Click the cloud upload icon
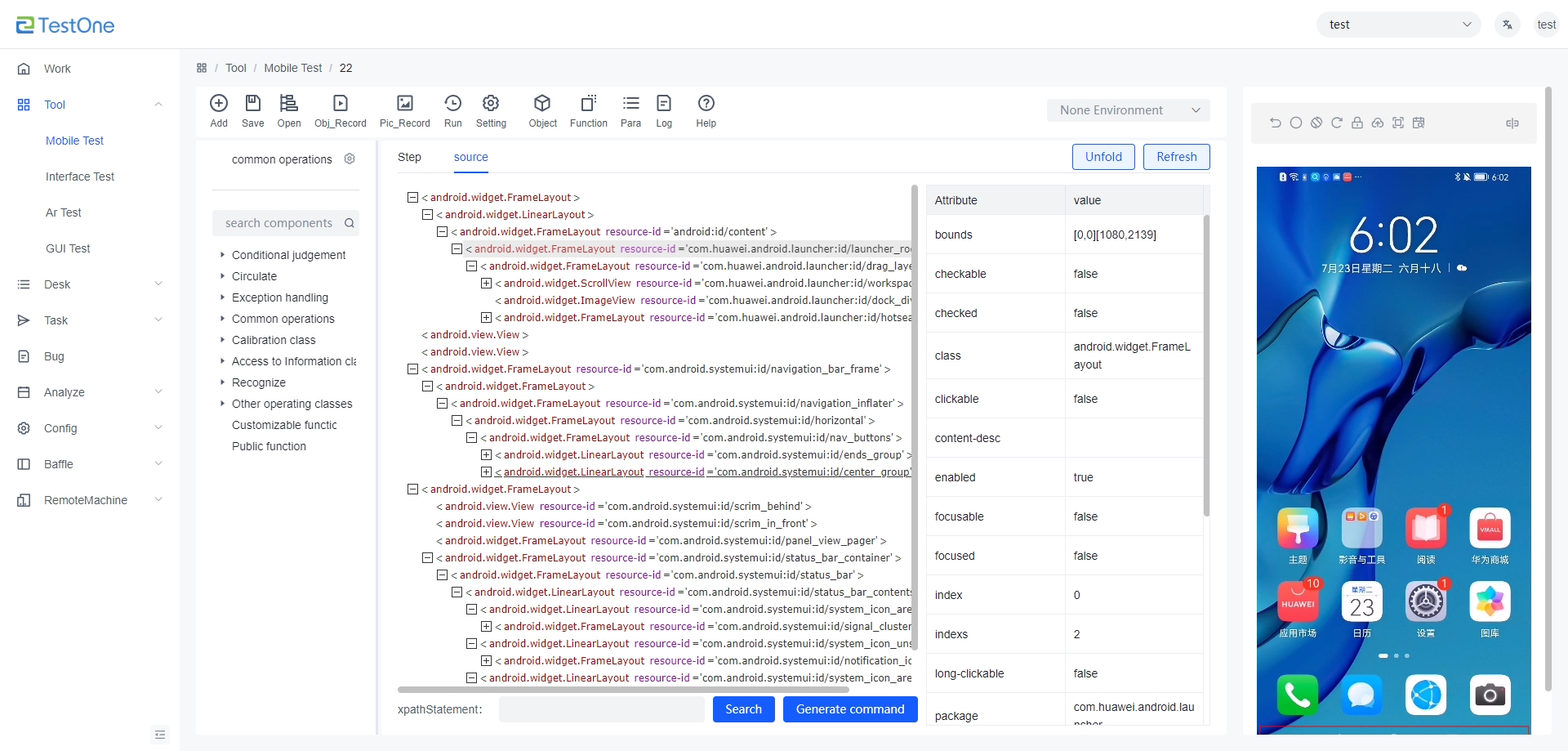The width and height of the screenshot is (1568, 751). pos(1378,123)
